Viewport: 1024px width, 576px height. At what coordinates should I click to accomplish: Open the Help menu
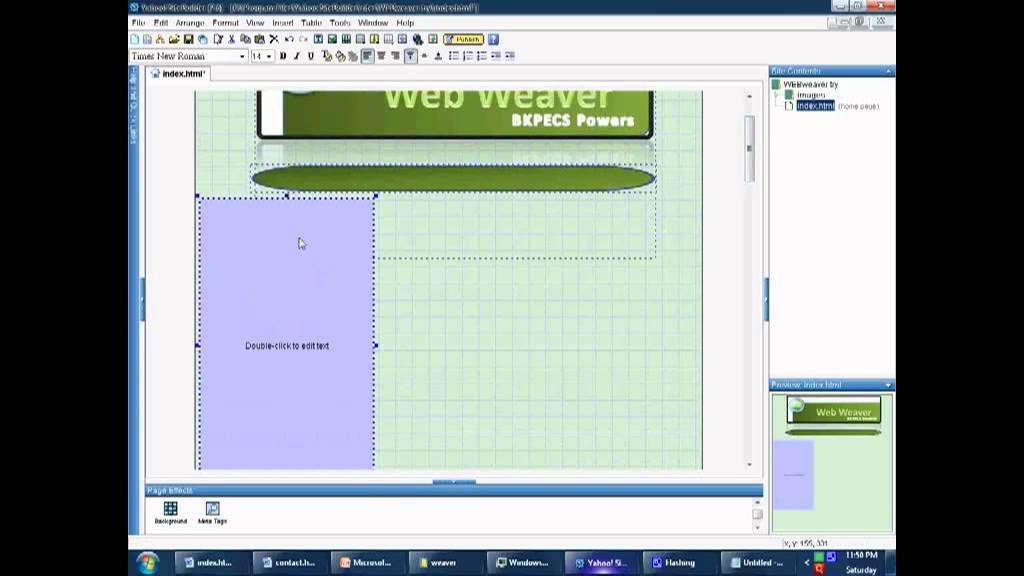click(x=405, y=23)
